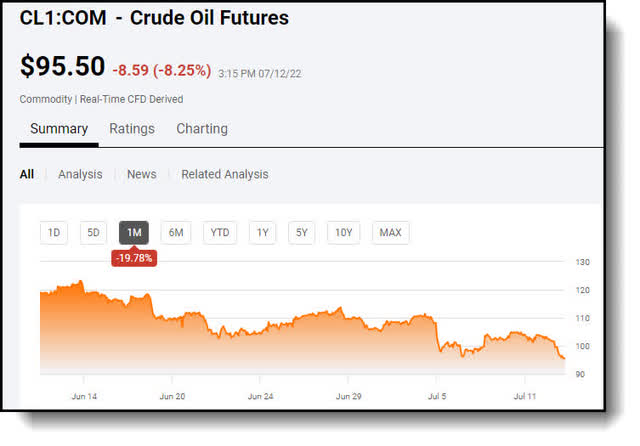Switch to the Summary tab

pyautogui.click(x=58, y=129)
